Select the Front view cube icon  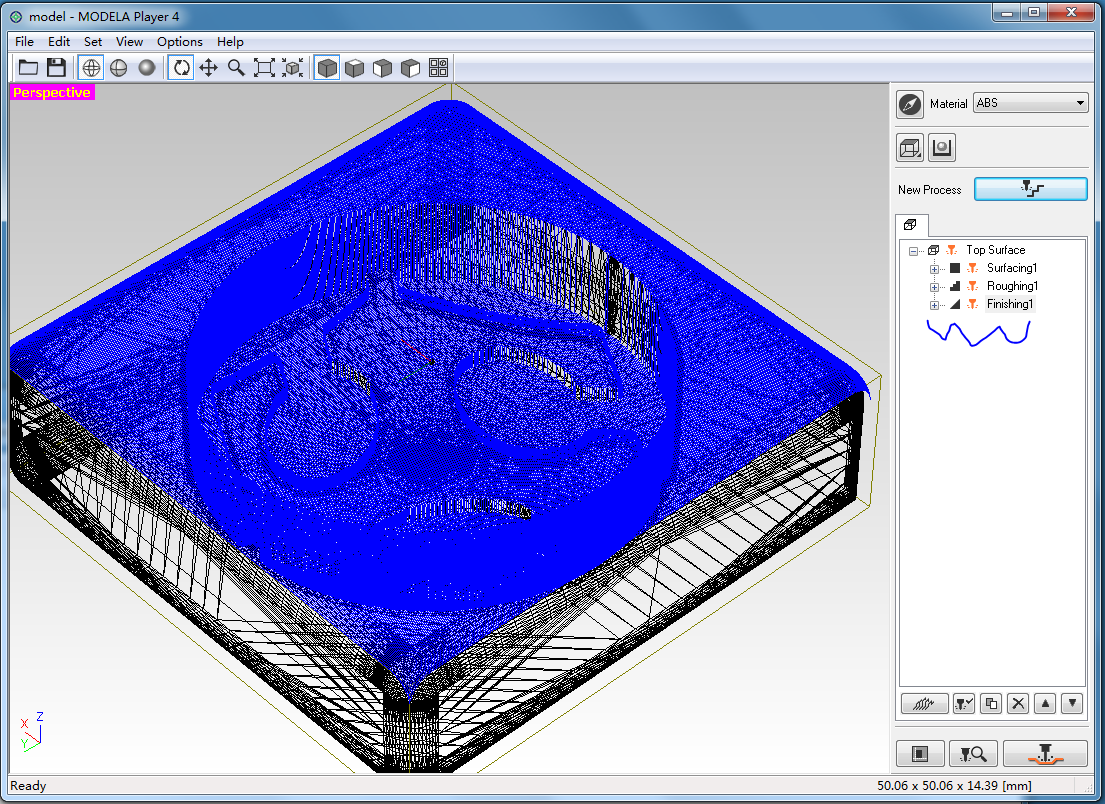(x=383, y=68)
